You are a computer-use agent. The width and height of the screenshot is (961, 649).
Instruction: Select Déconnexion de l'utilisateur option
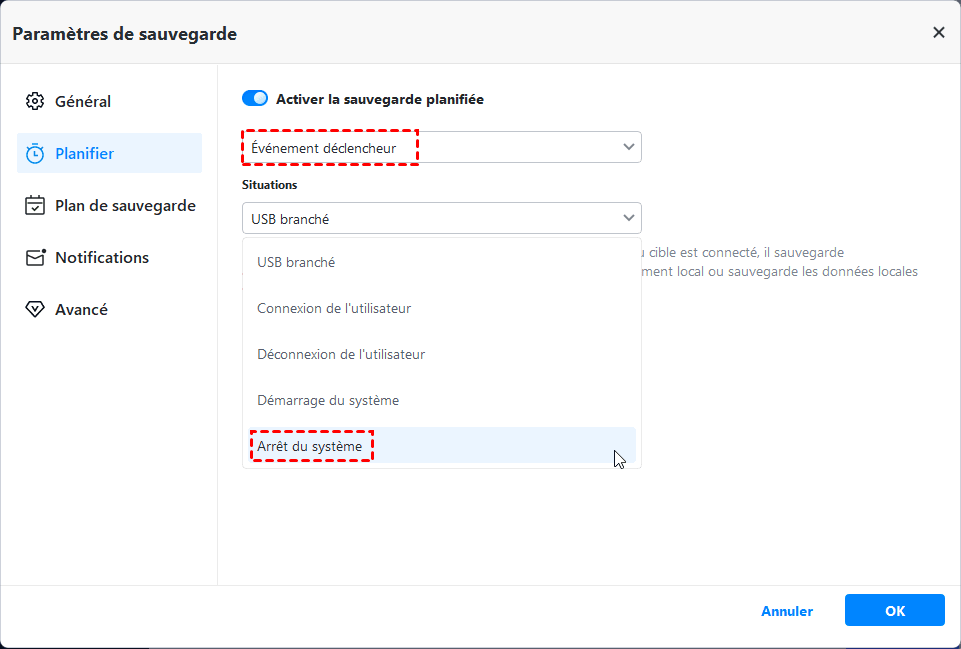point(341,354)
